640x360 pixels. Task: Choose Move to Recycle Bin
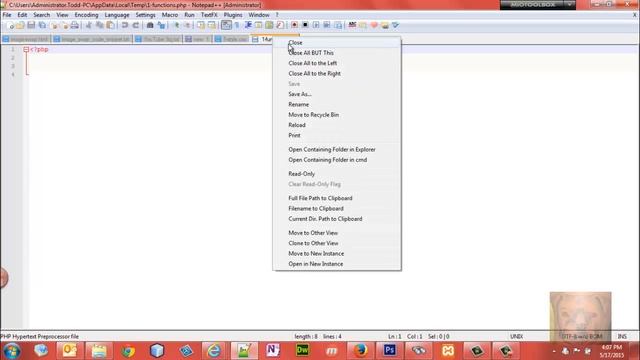click(x=337, y=115)
